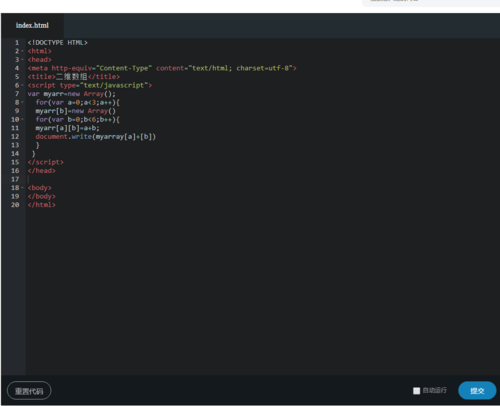The image size is (500, 406).
Task: Click the <body> opening tag on line 18
Action: click(x=40, y=188)
